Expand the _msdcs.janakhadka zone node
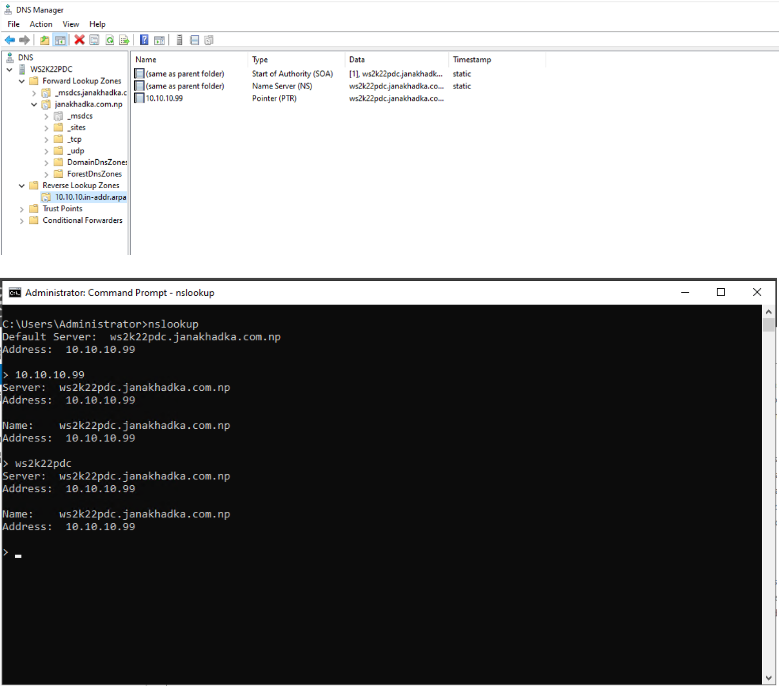This screenshot has width=779, height=686. pos(34,93)
